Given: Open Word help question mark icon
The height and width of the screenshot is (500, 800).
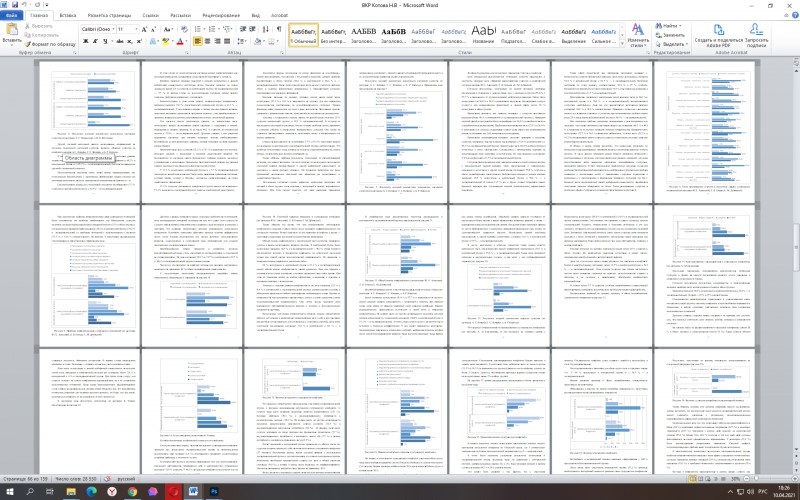Looking at the screenshot, I should point(793,16).
